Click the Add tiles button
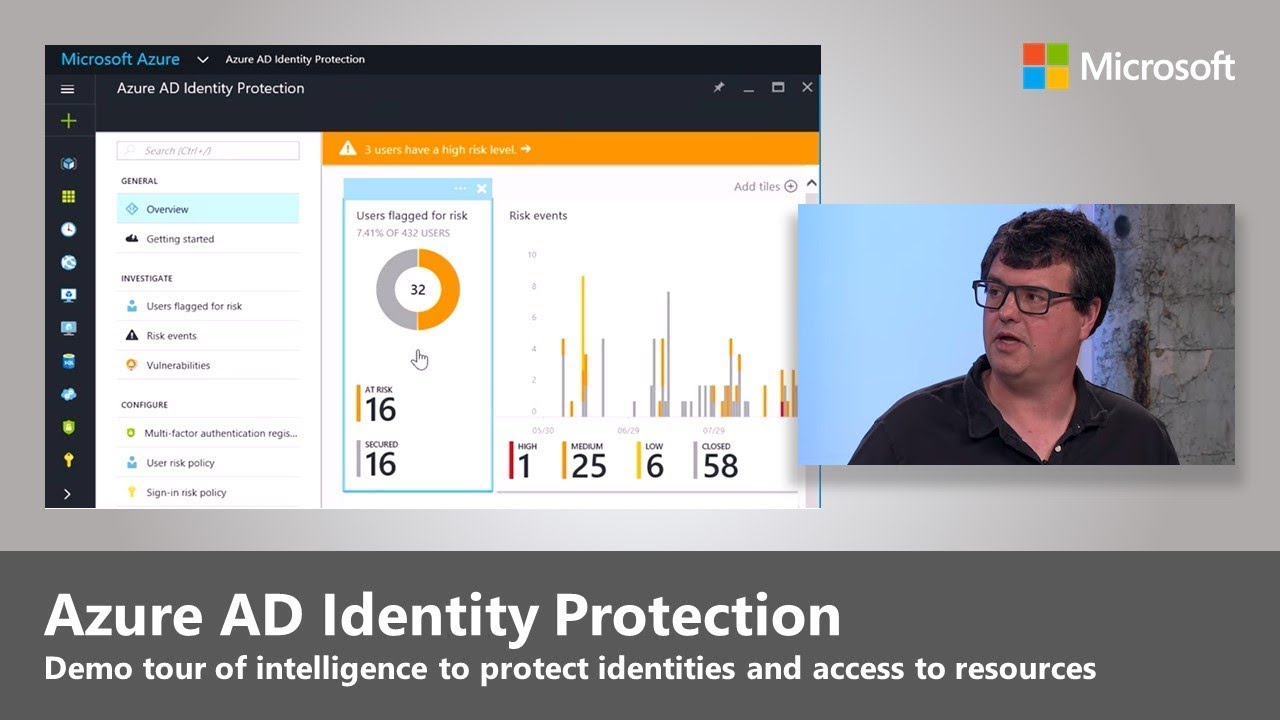The image size is (1280, 720). click(765, 186)
